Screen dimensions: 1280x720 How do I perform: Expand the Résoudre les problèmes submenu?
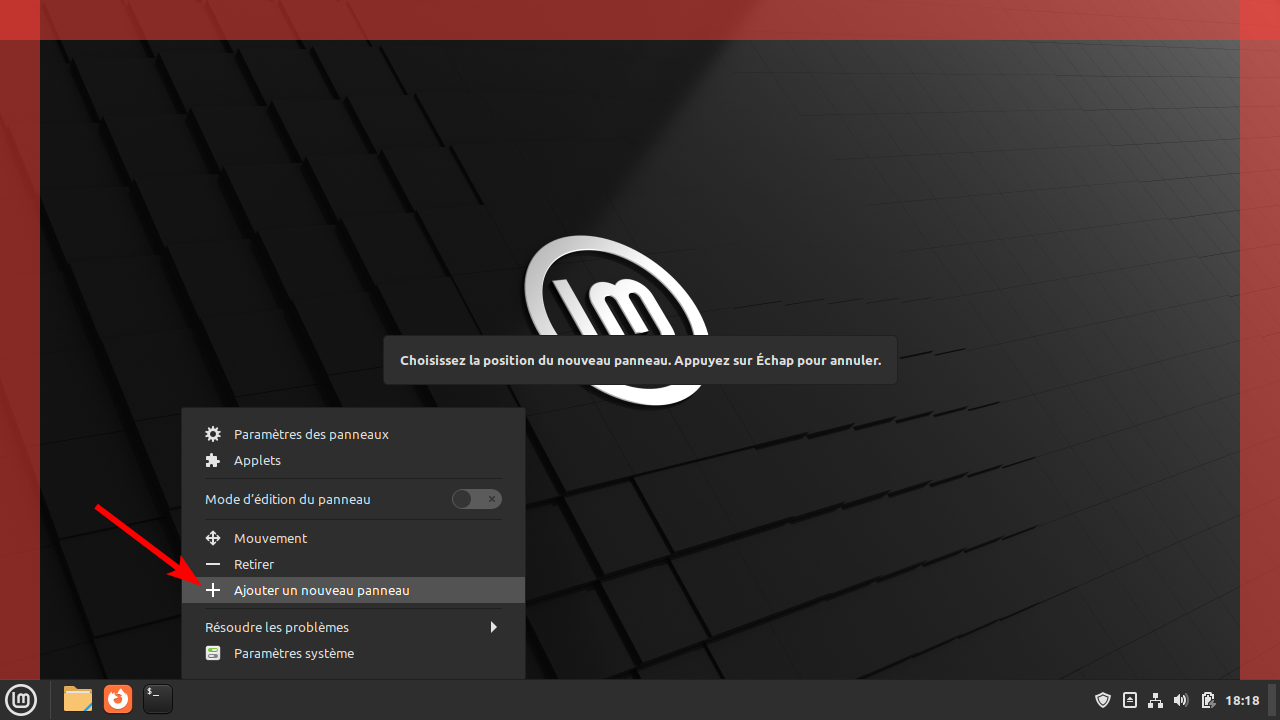coord(353,627)
